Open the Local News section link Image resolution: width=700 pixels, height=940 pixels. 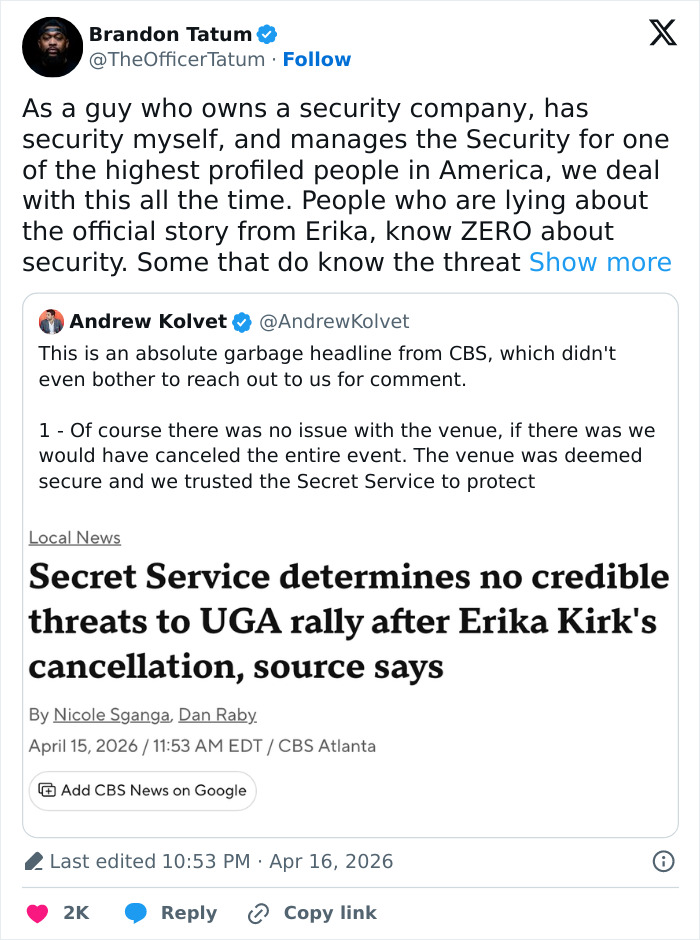pos(74,537)
